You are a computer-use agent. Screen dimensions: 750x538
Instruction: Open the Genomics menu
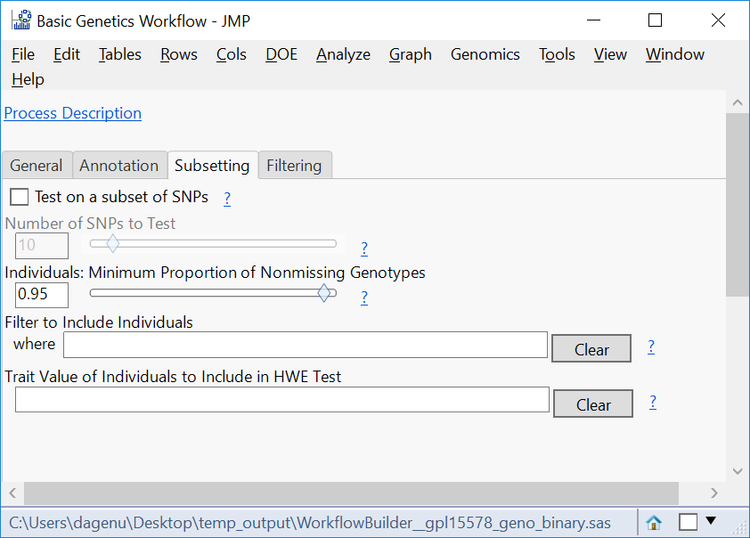pyautogui.click(x=485, y=54)
